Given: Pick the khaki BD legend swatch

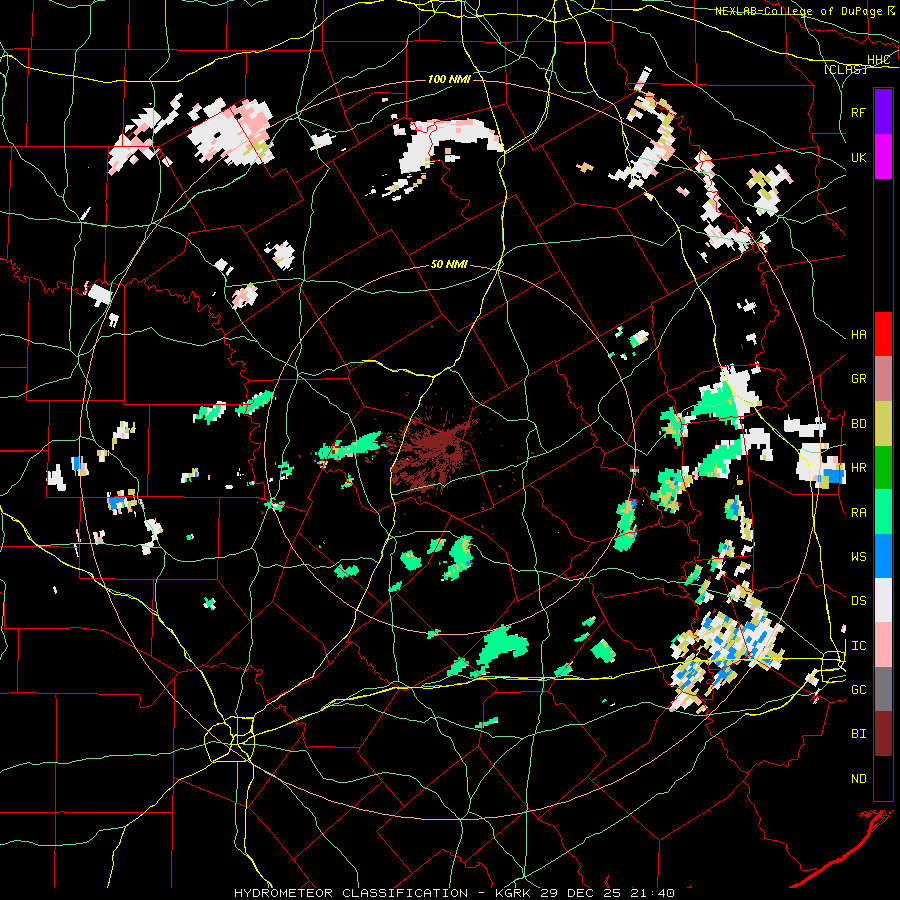Looking at the screenshot, I should coord(883,424).
